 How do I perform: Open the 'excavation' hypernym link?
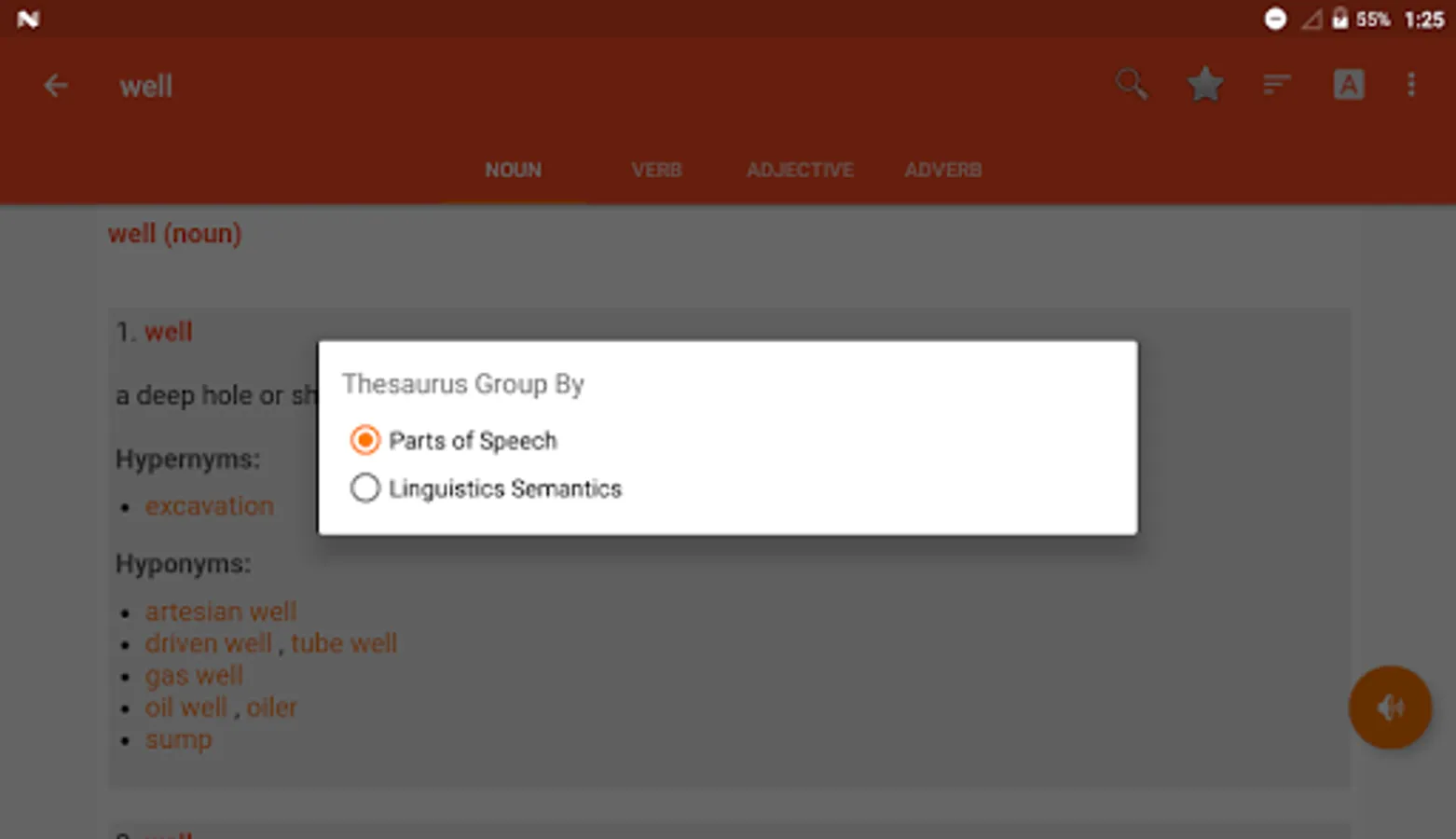(x=209, y=506)
